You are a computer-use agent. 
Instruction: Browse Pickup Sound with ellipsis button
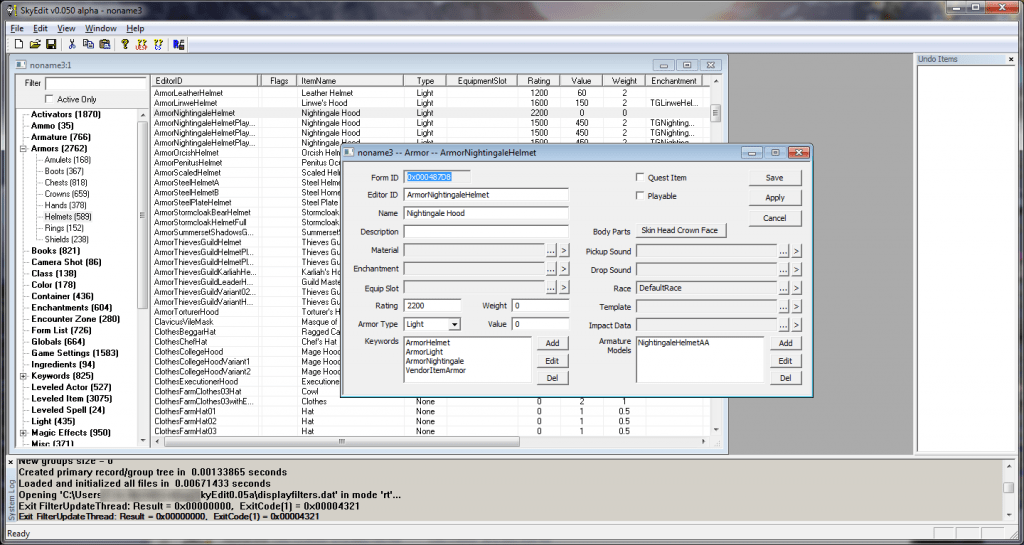pyautogui.click(x=784, y=251)
